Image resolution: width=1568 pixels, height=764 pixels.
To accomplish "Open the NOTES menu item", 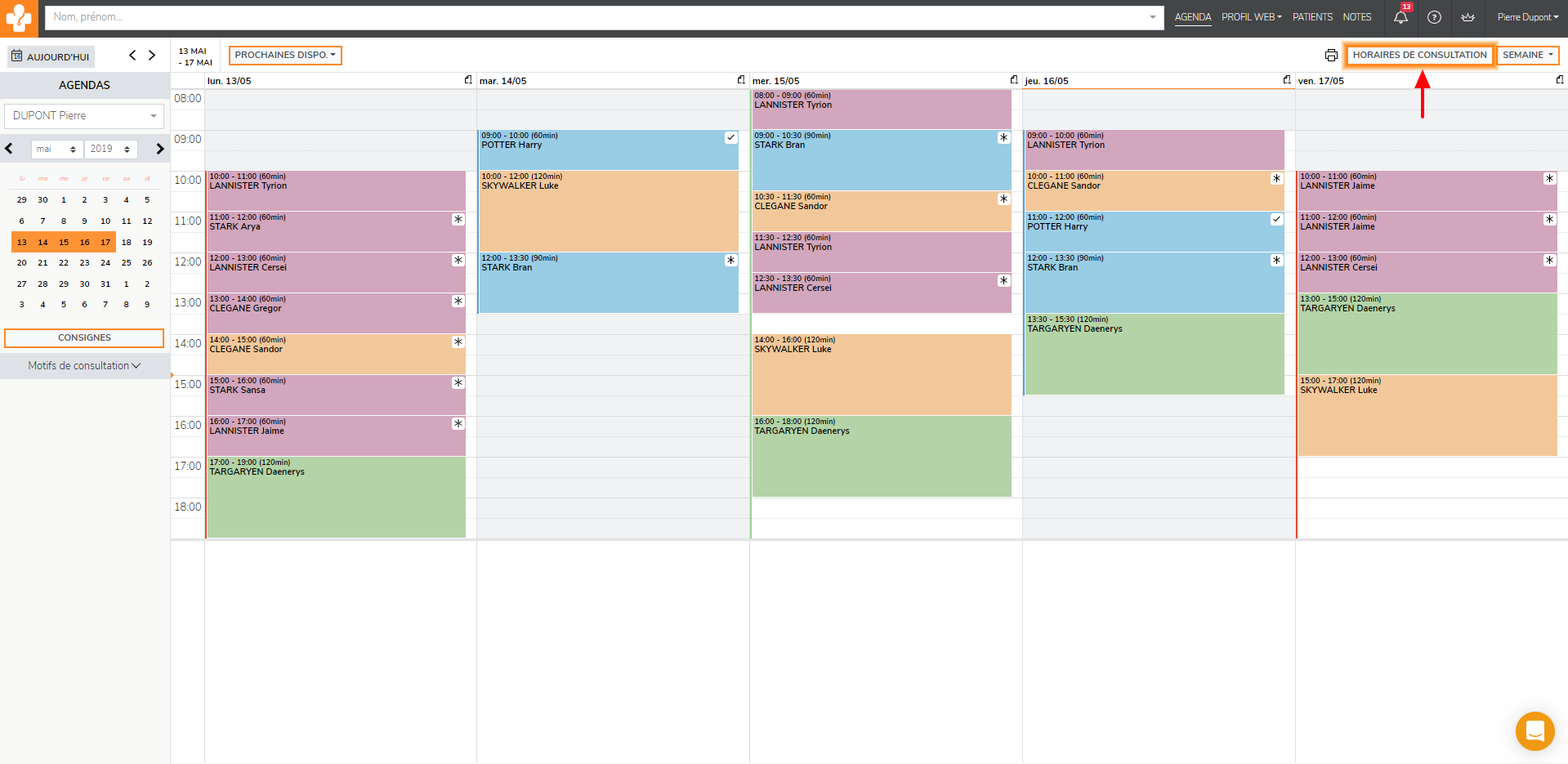I will [1356, 17].
